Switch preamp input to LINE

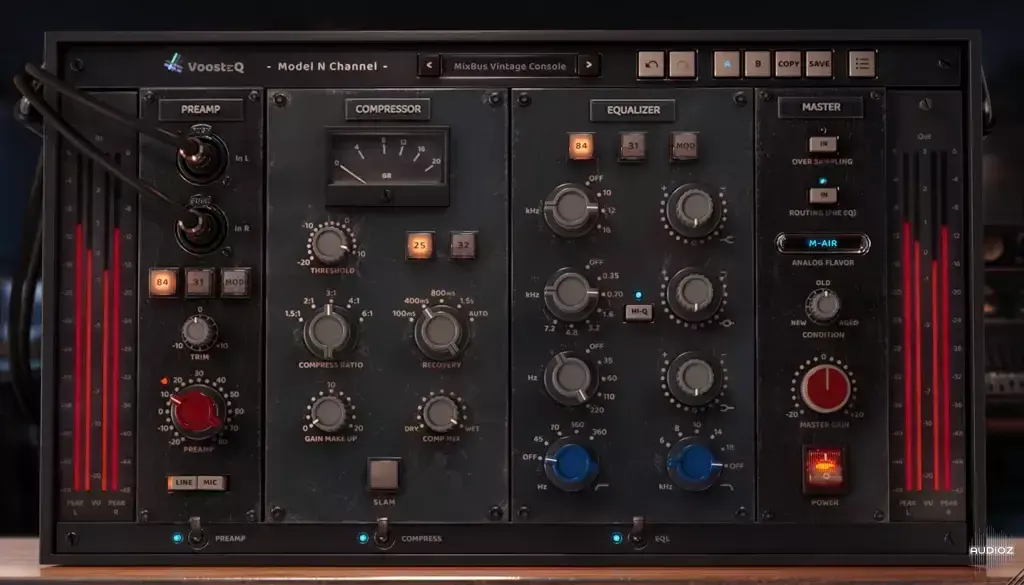click(x=184, y=482)
